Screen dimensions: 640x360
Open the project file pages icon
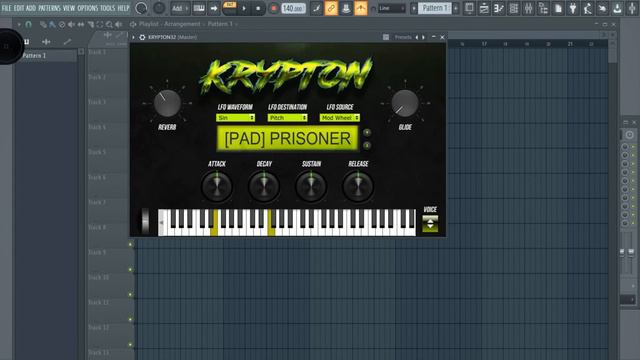pos(558,8)
